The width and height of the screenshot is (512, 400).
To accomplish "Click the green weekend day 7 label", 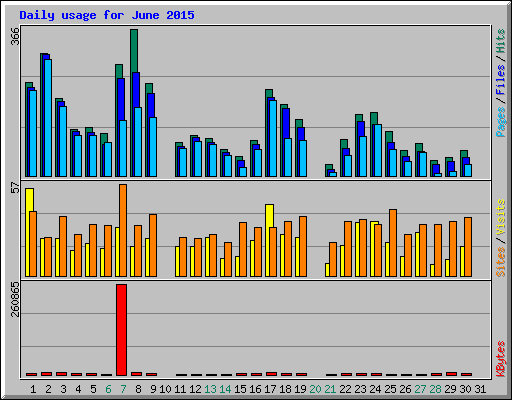I will point(123,389).
